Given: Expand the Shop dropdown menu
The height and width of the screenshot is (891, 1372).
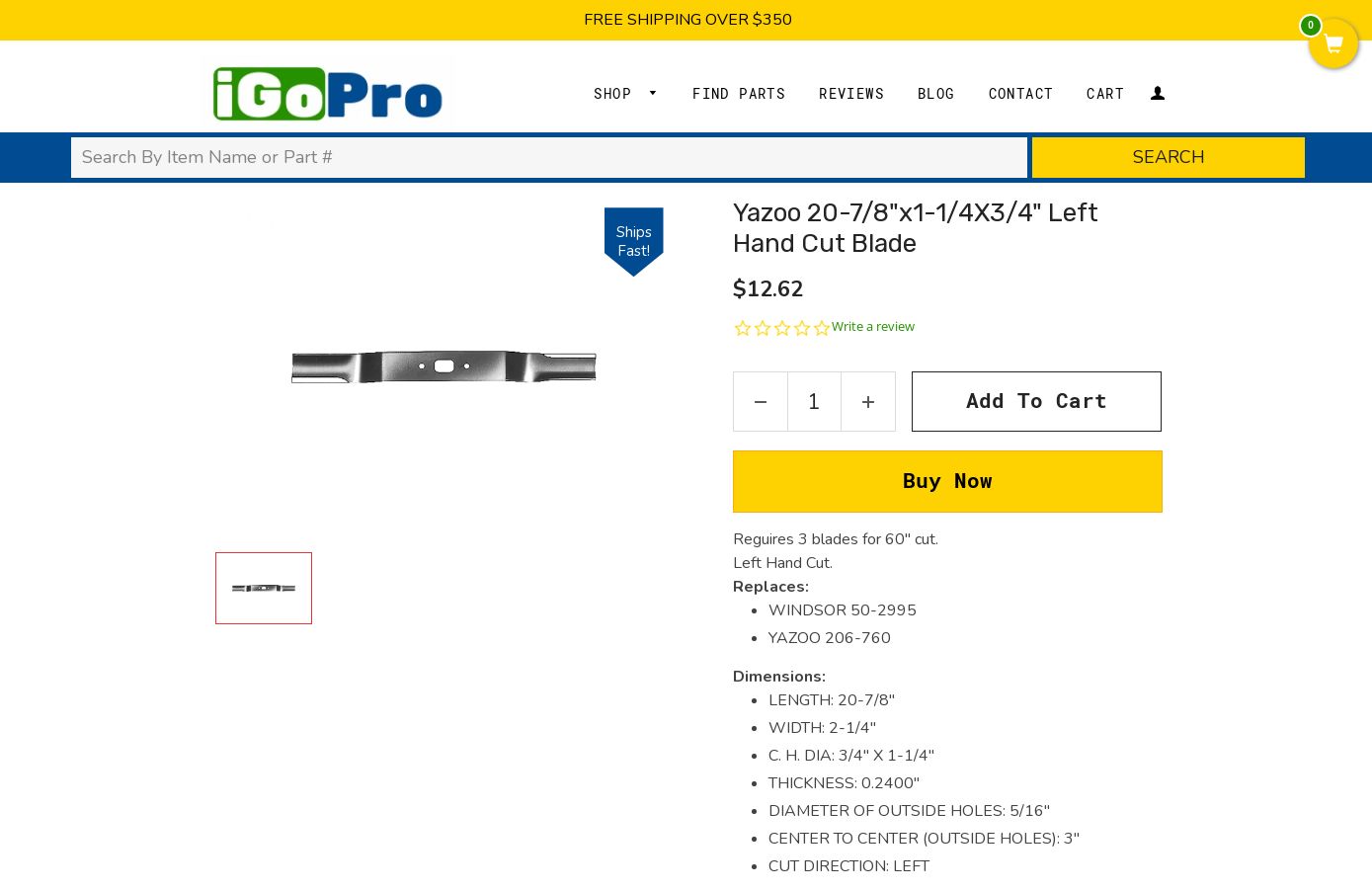Looking at the screenshot, I should tap(625, 94).
